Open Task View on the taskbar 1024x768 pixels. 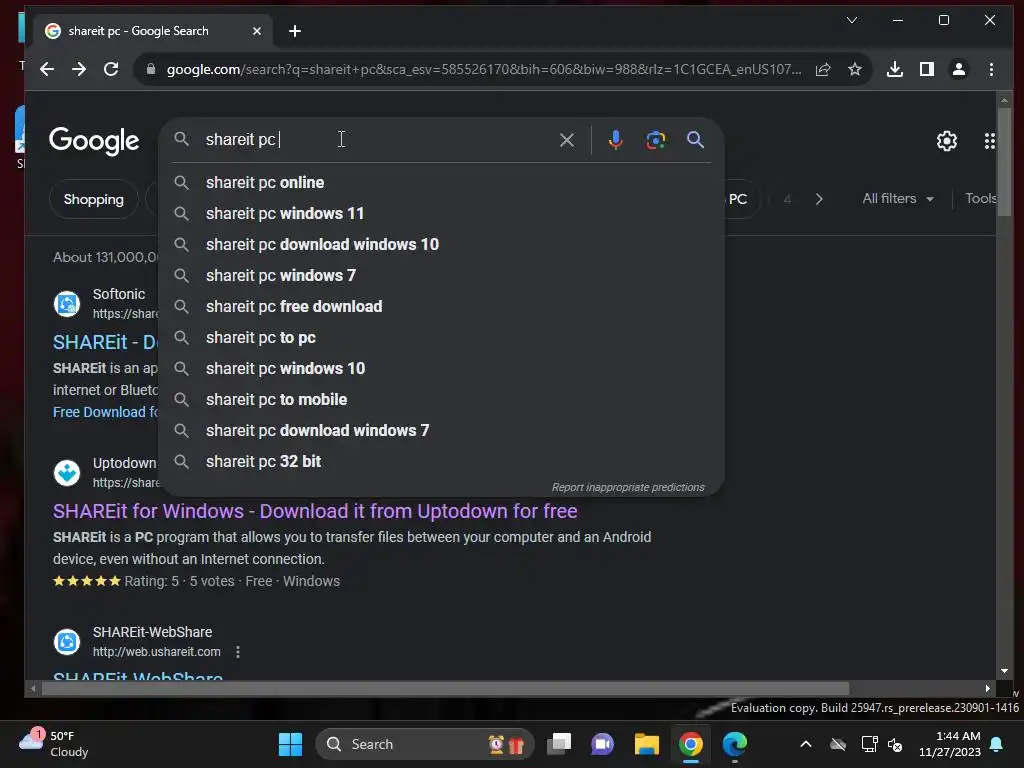coord(559,744)
